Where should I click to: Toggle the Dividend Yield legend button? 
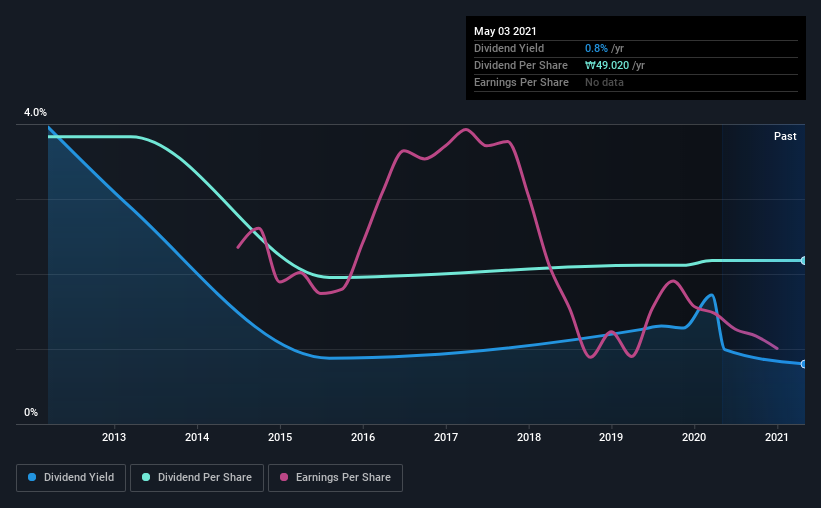(71, 478)
